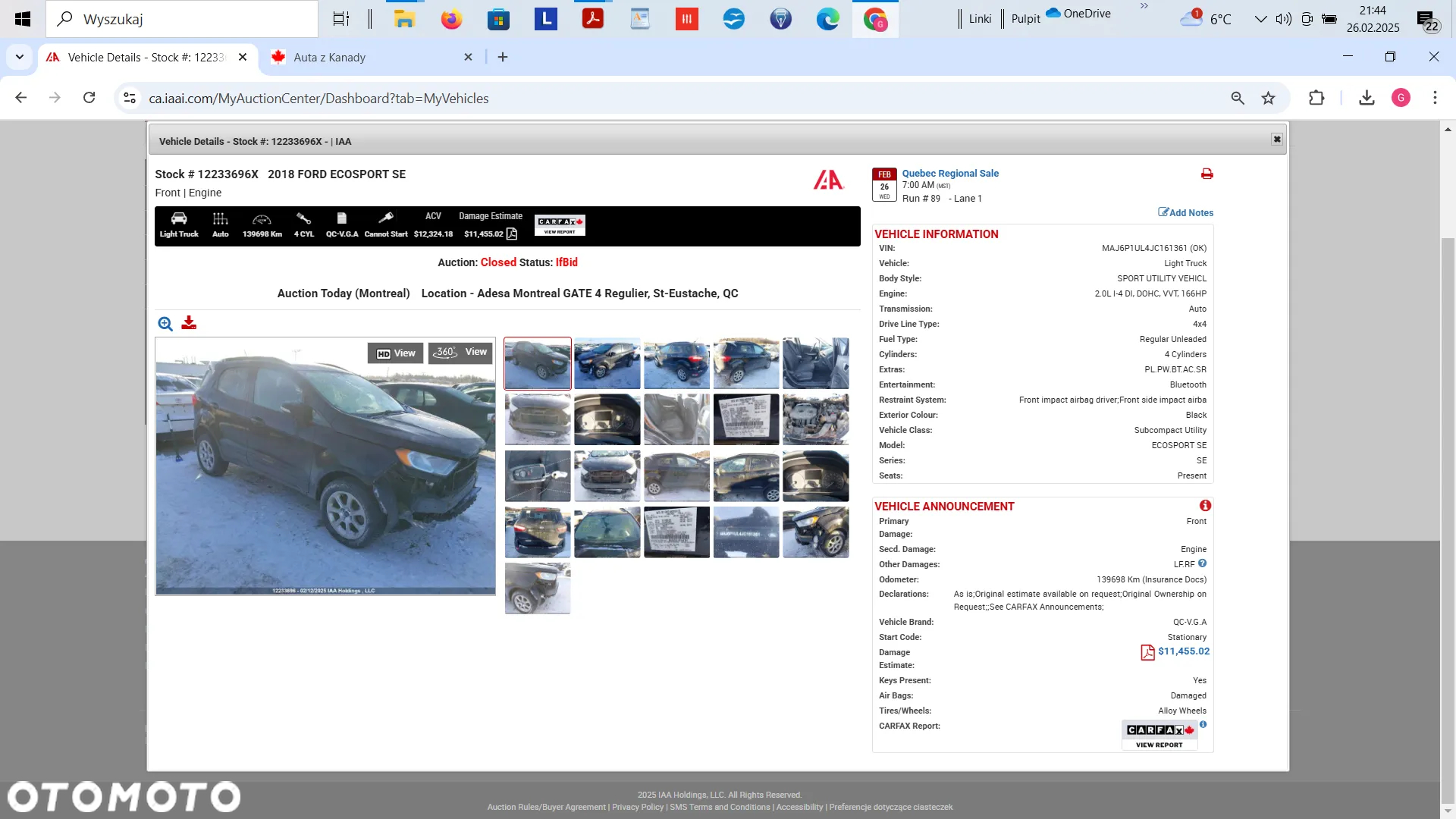Open the 360 View of the vehicle
The width and height of the screenshot is (1456, 819).
tap(460, 353)
